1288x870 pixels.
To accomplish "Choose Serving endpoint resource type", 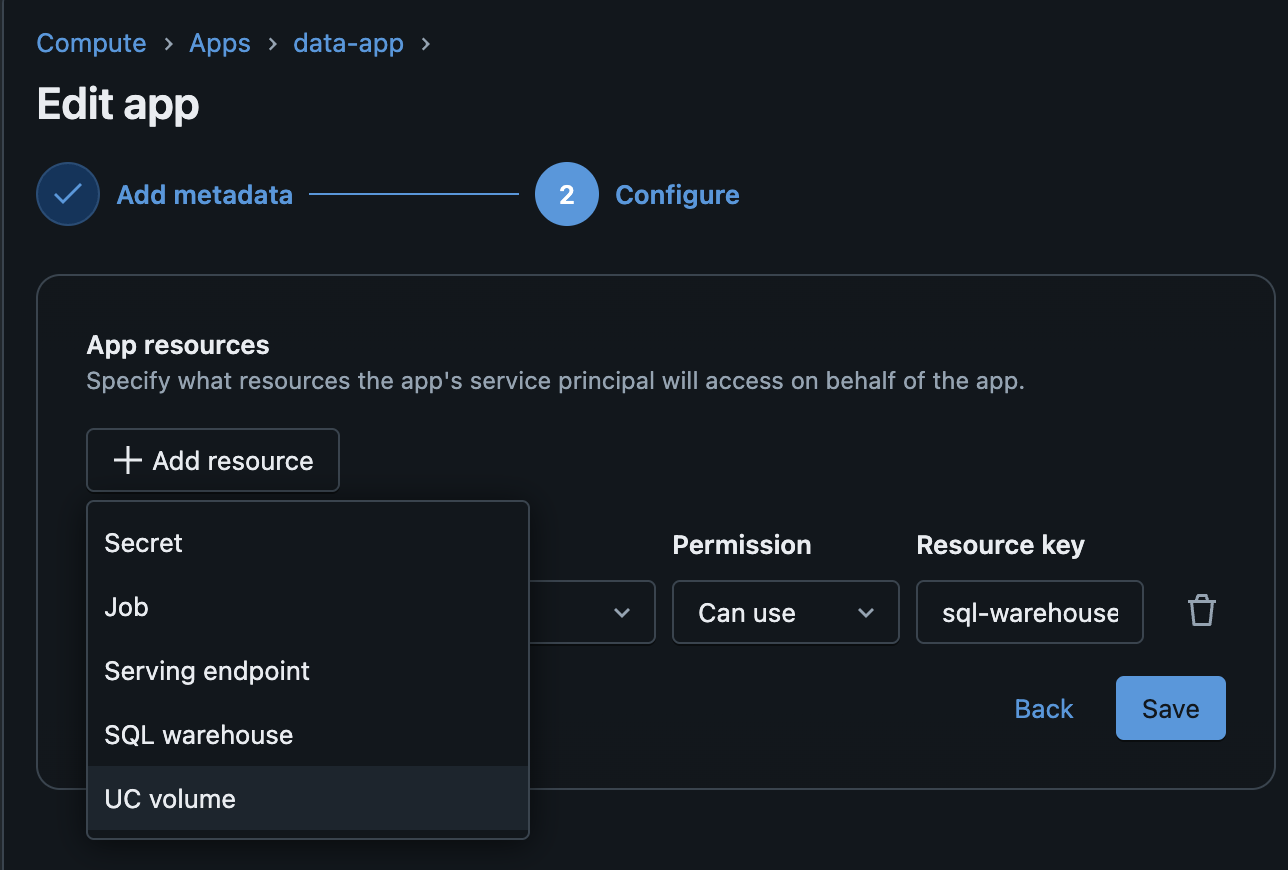I will coord(207,671).
